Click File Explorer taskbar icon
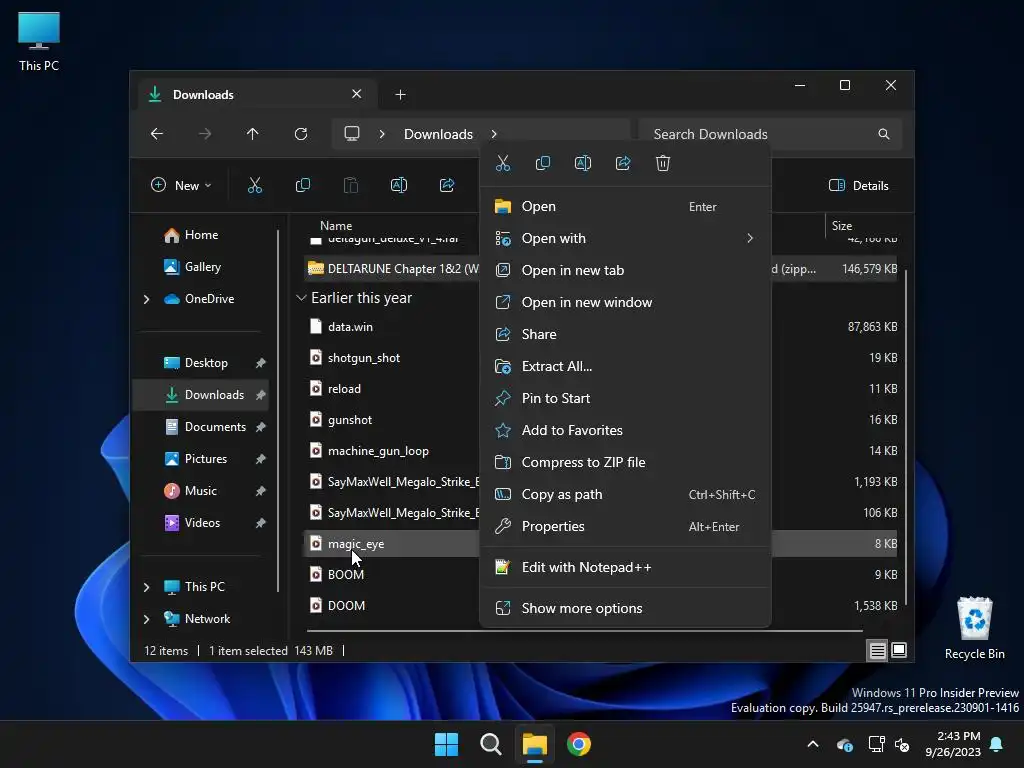 tap(534, 744)
